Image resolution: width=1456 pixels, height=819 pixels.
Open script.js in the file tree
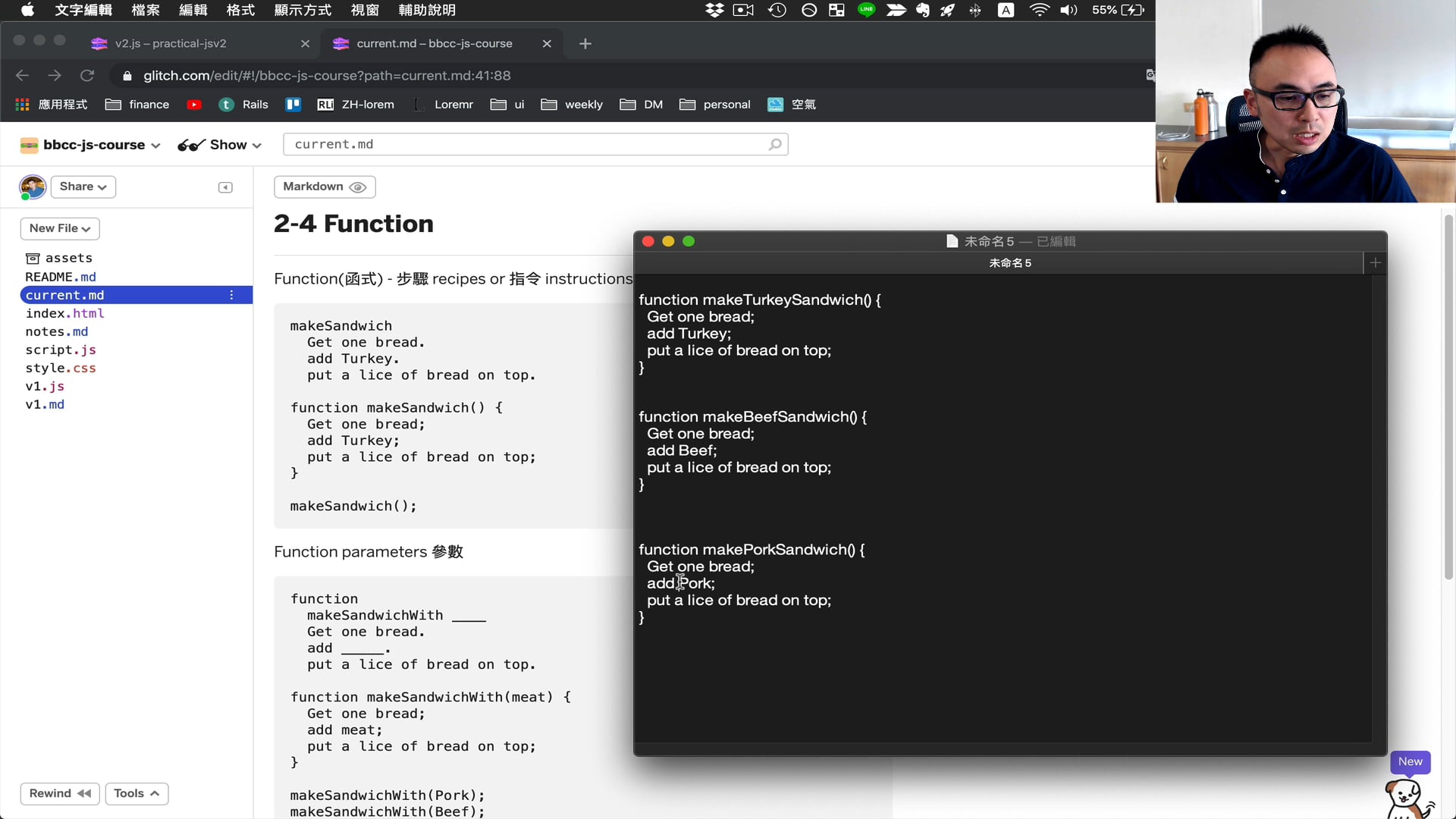pos(61,350)
